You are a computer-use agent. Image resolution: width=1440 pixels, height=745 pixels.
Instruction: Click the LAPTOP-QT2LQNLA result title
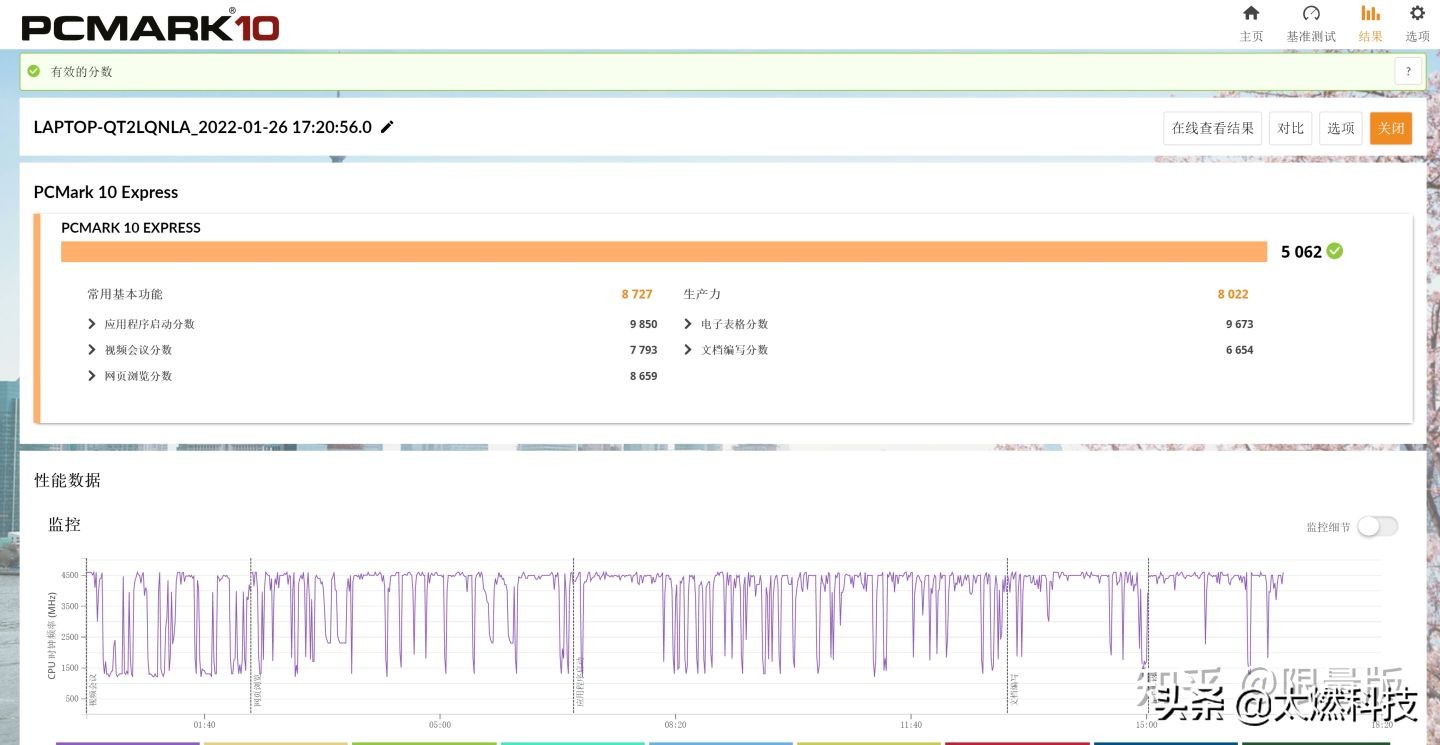pyautogui.click(x=203, y=127)
